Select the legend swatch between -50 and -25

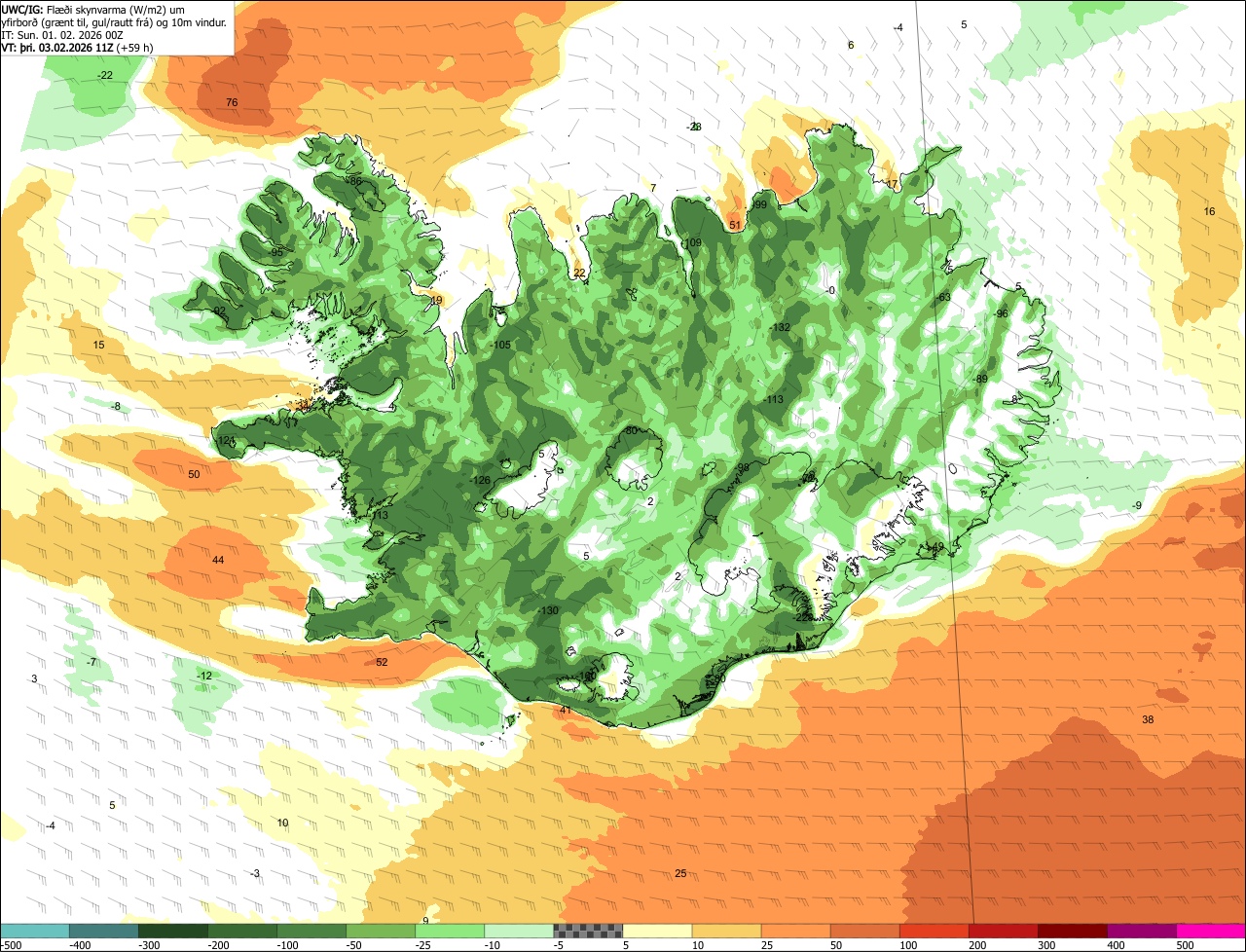381,931
